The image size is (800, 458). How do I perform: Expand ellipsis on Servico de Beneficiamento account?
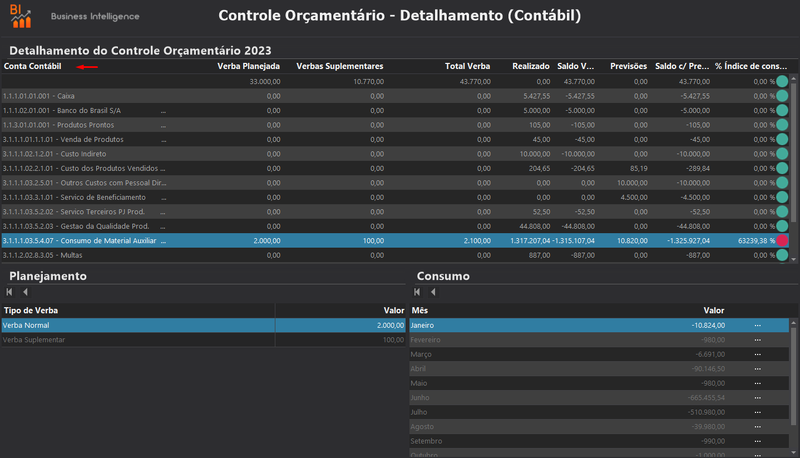(x=163, y=197)
